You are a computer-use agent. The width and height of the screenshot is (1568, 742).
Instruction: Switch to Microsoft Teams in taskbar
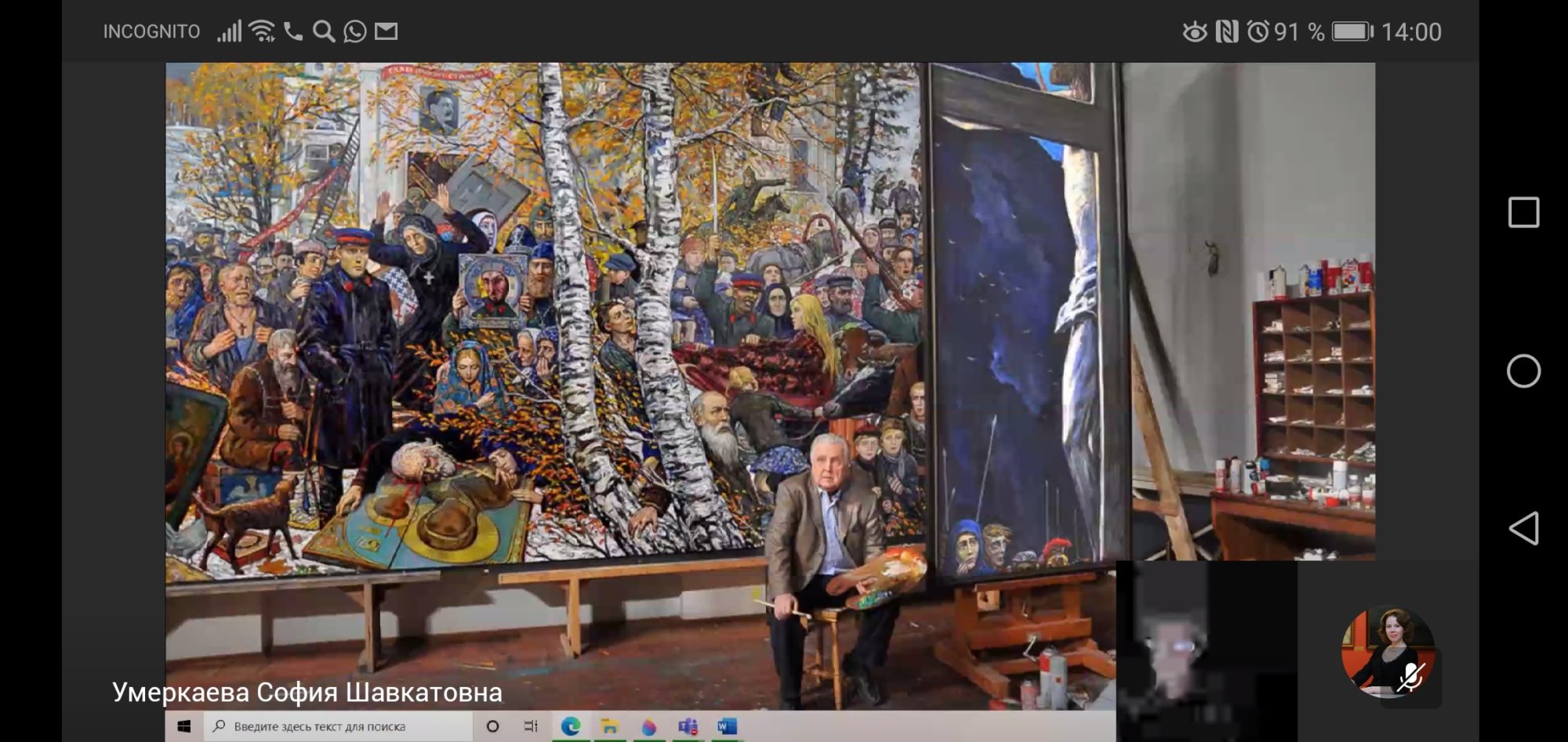(688, 726)
